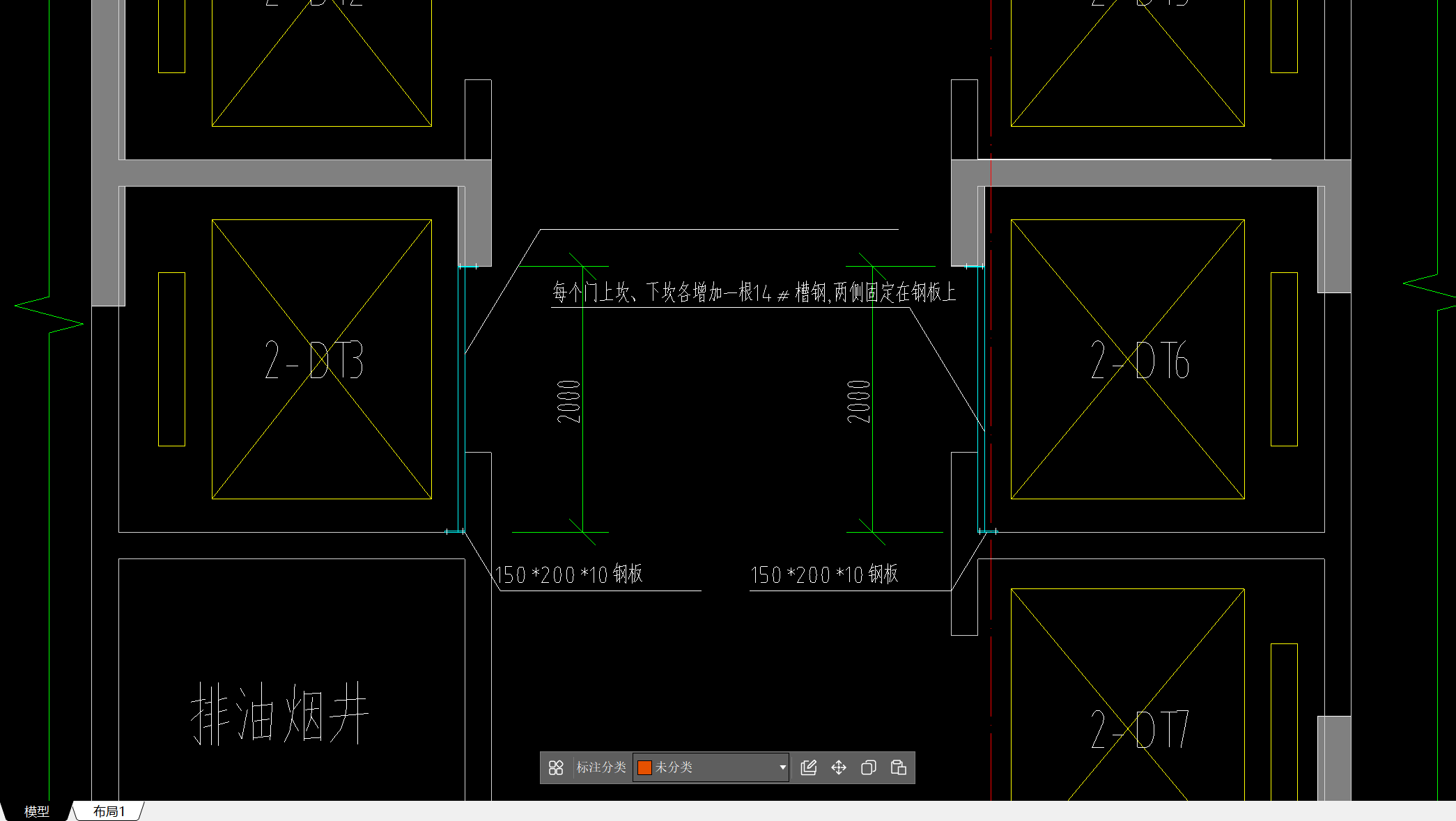Click the copy annotation icon
1456x821 pixels.
(868, 767)
